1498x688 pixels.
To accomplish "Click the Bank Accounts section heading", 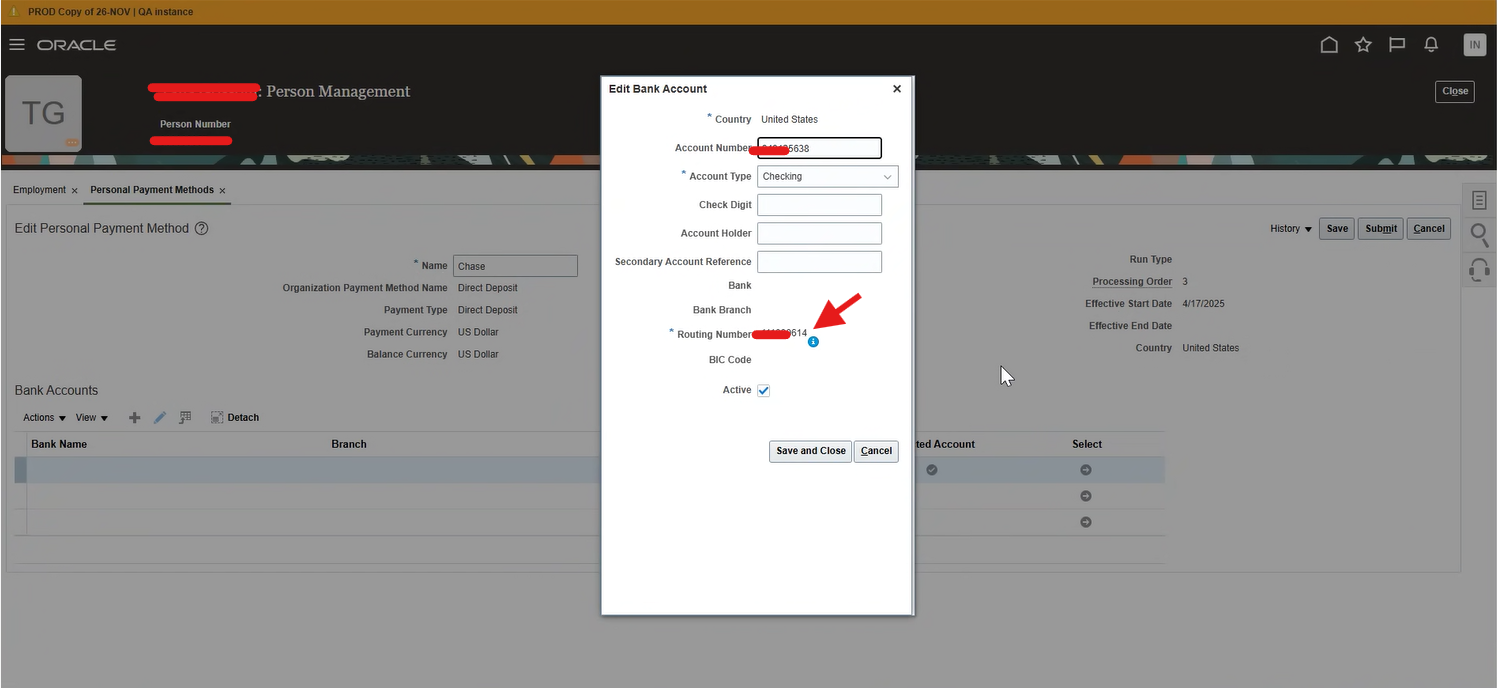I will coord(56,390).
